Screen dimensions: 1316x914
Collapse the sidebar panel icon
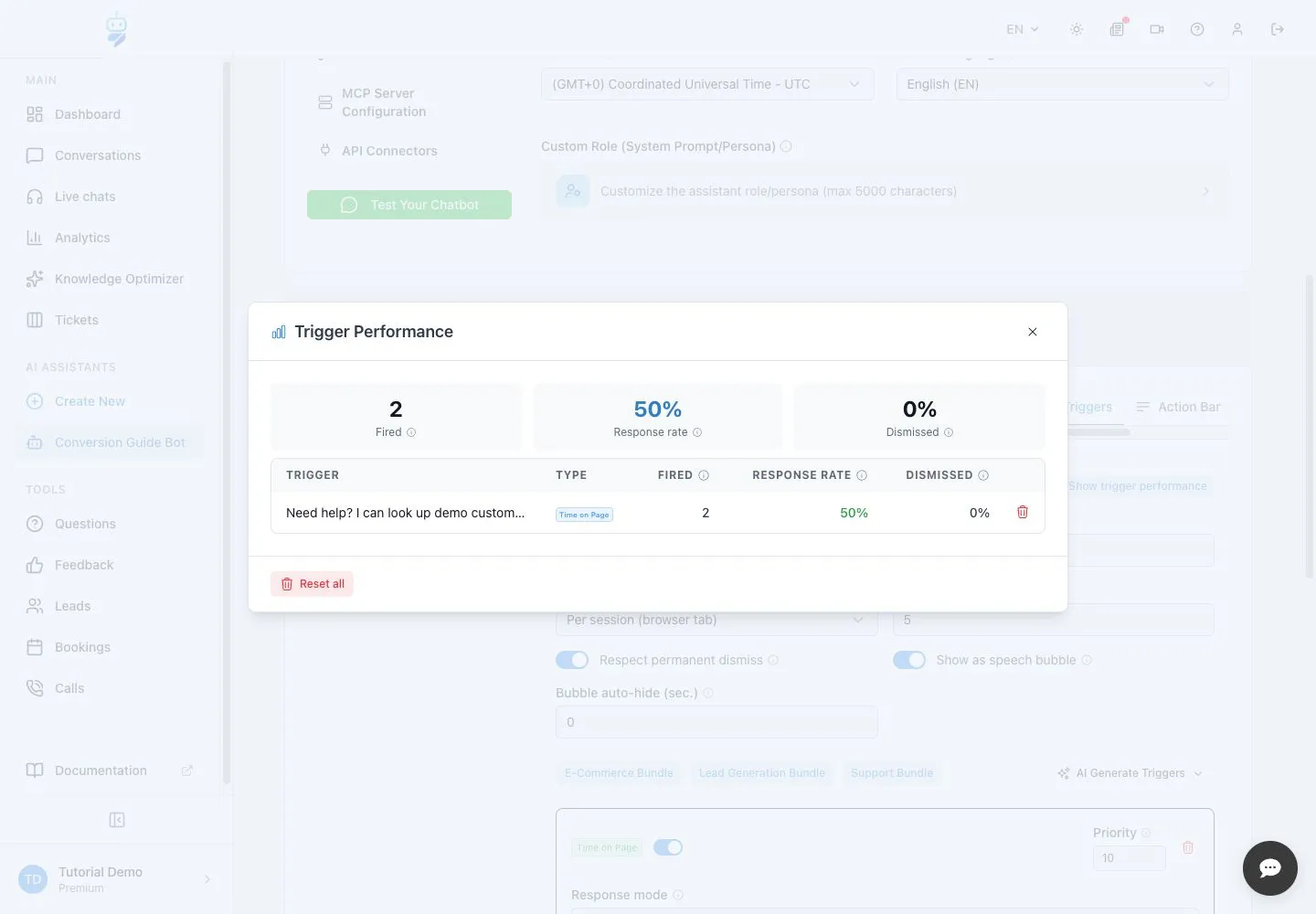pyautogui.click(x=117, y=820)
